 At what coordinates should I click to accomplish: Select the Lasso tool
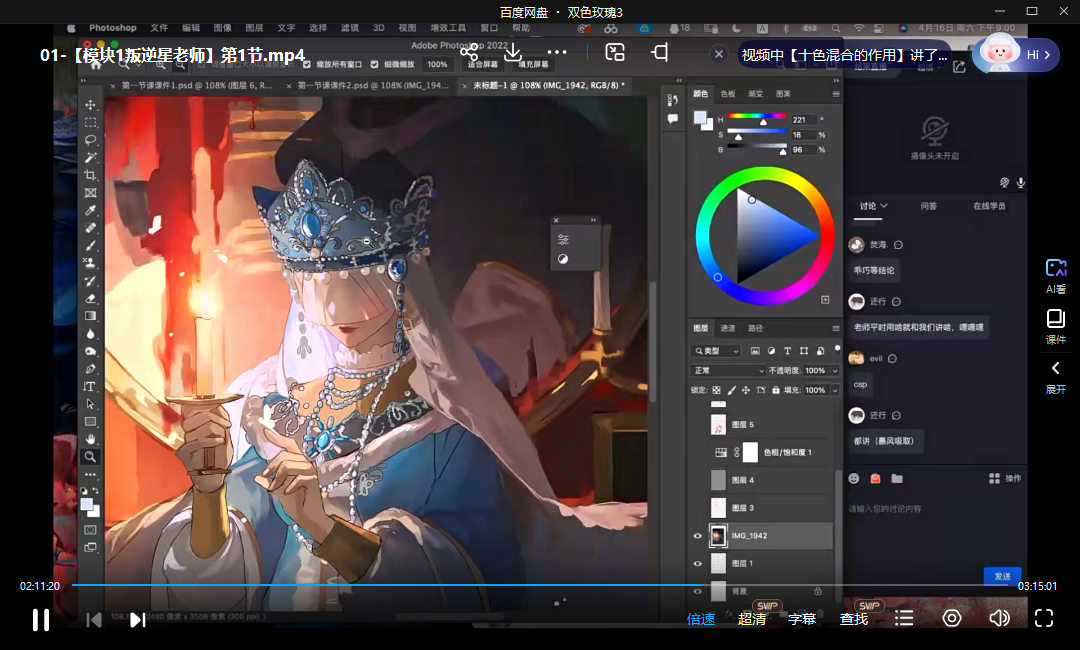tap(90, 140)
